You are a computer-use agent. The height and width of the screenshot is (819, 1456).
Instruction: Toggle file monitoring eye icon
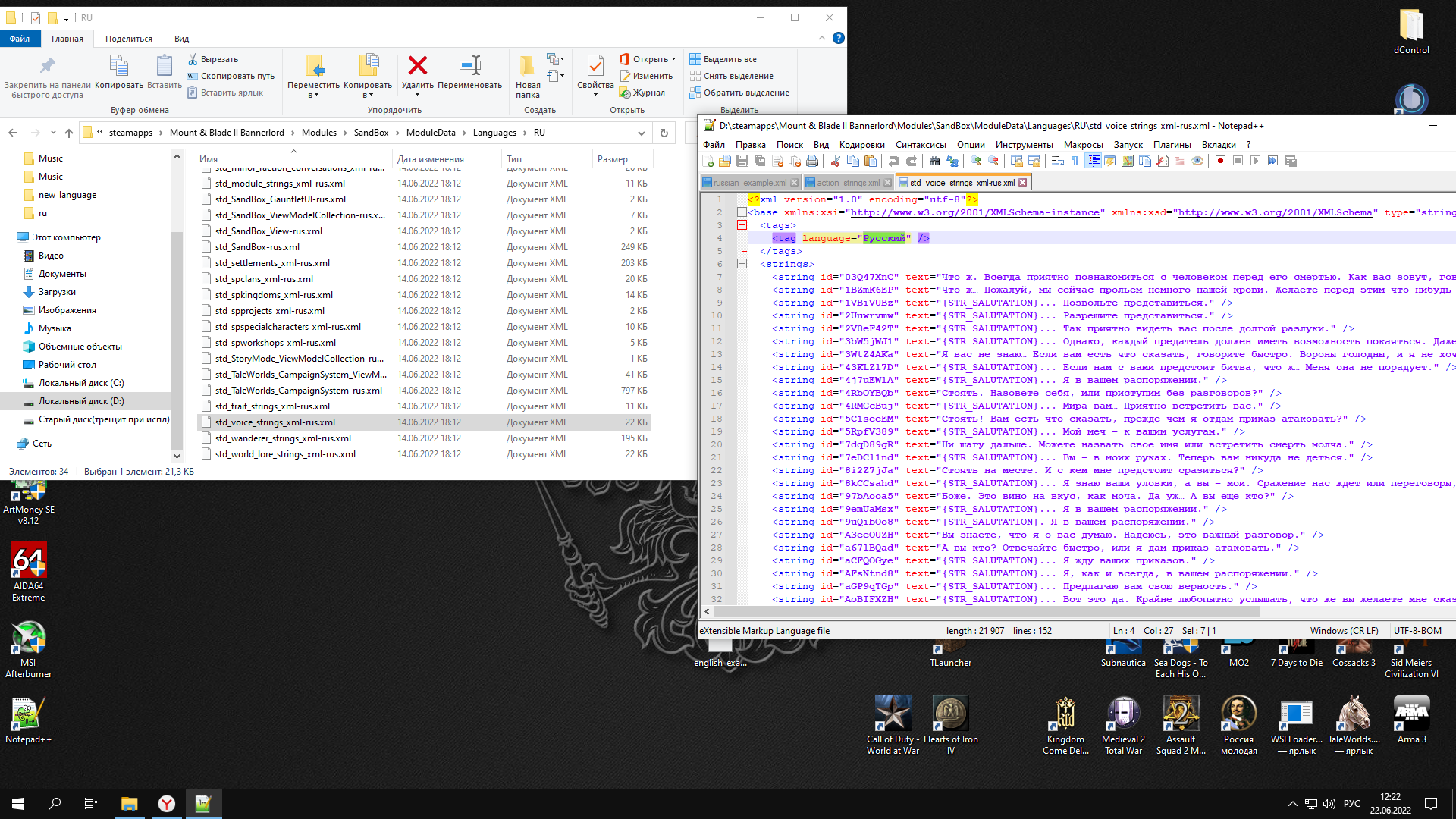[1197, 161]
